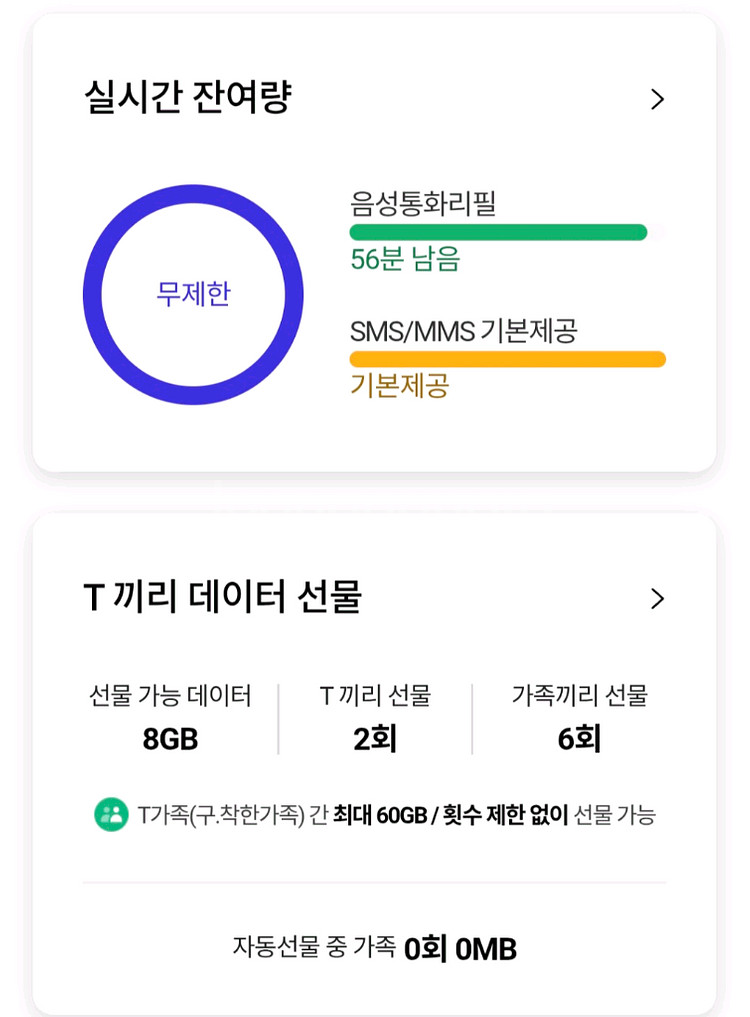Image resolution: width=750 pixels, height=1017 pixels.
Task: Select the T 끼리 선물 column label
Action: pyautogui.click(x=375, y=696)
